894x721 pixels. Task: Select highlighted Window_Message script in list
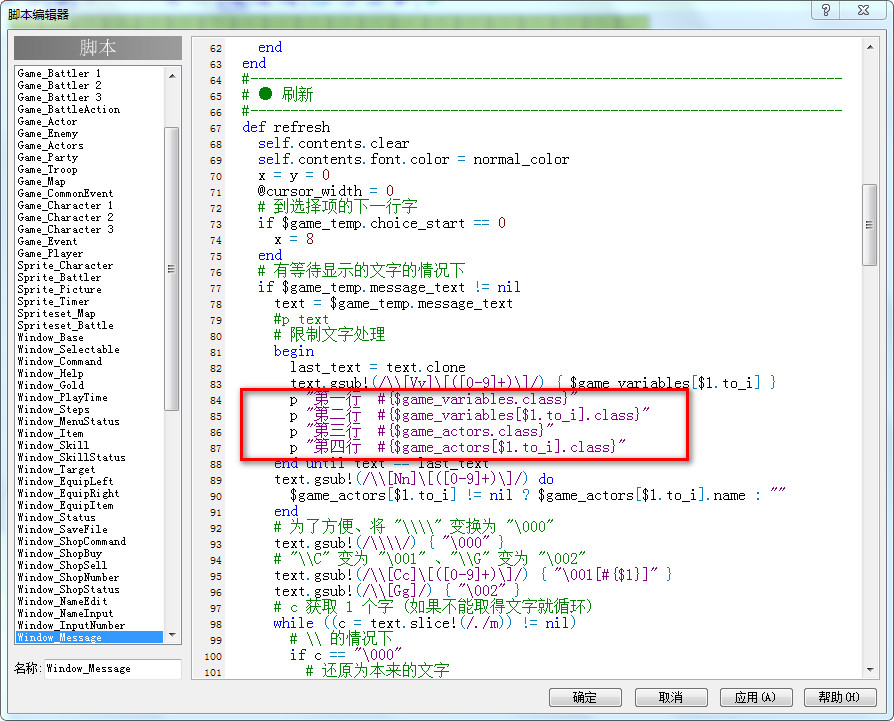(90, 637)
